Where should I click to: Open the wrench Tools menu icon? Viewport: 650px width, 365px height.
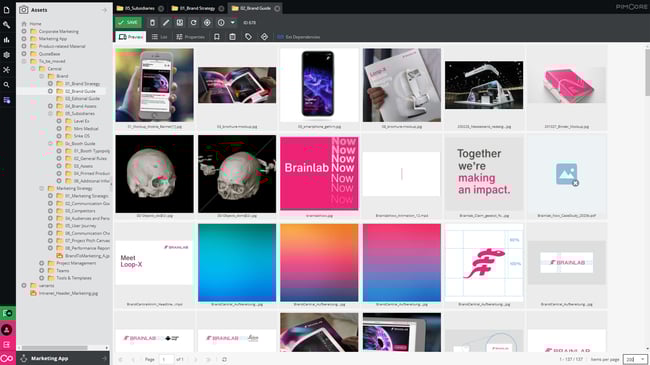7,25
